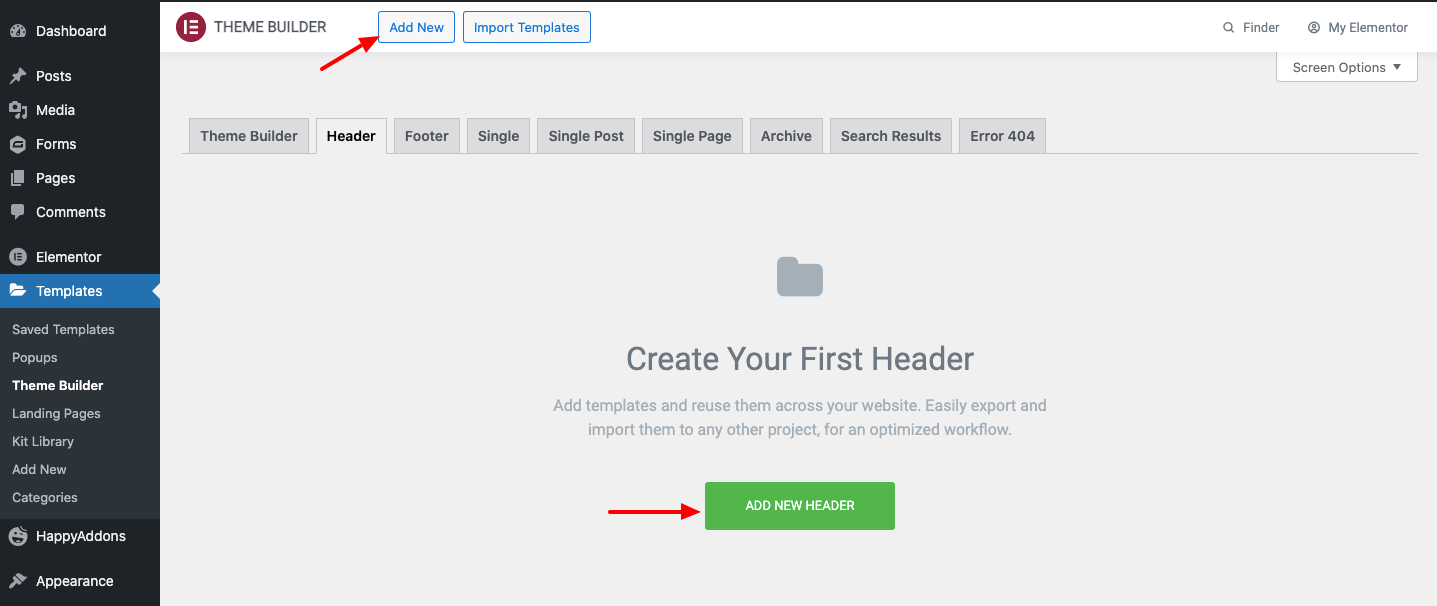Select the Templates menu item
Screen dimensions: 1437x606
[80, 291]
